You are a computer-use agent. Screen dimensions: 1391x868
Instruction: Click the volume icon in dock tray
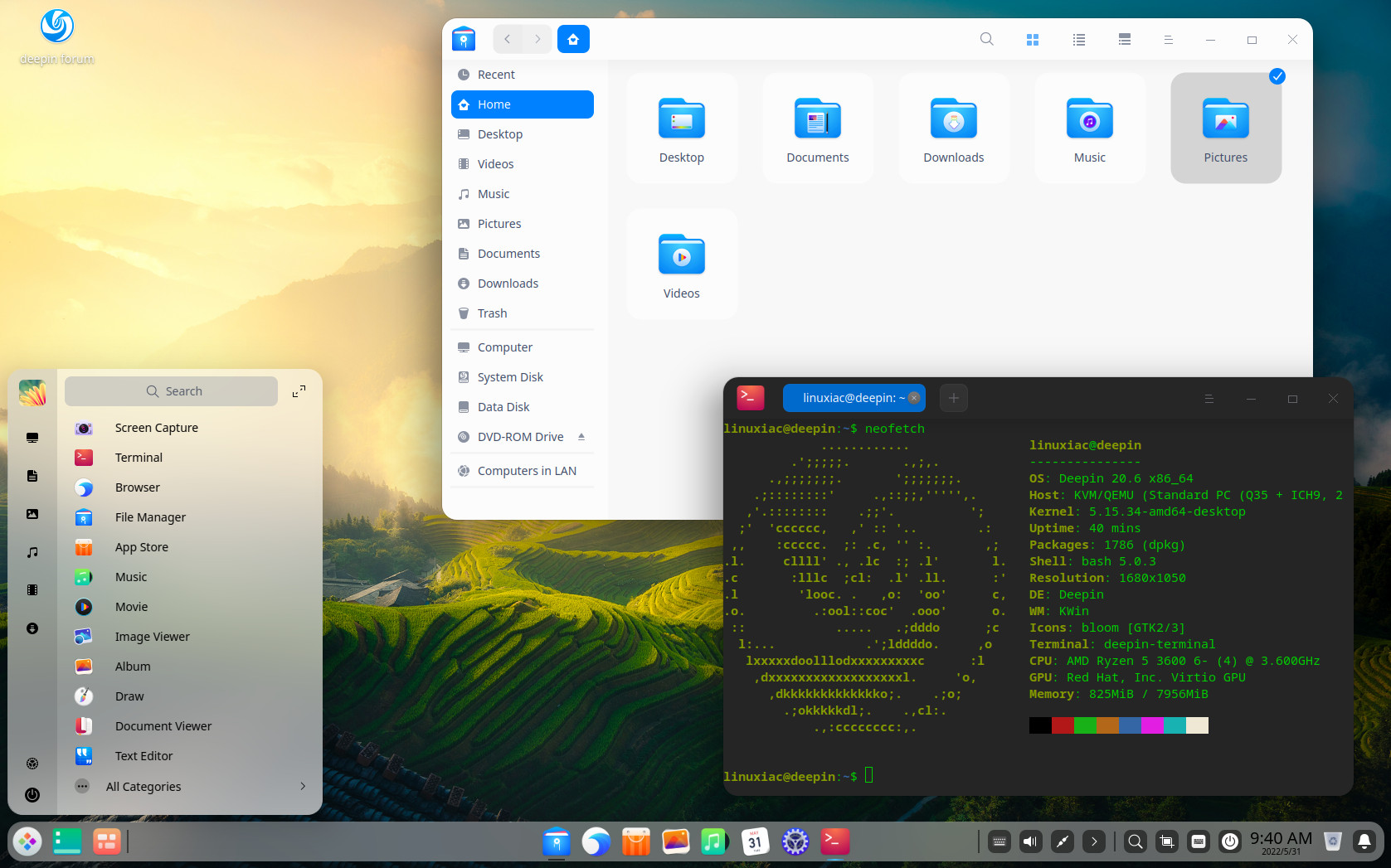pyautogui.click(x=1030, y=841)
